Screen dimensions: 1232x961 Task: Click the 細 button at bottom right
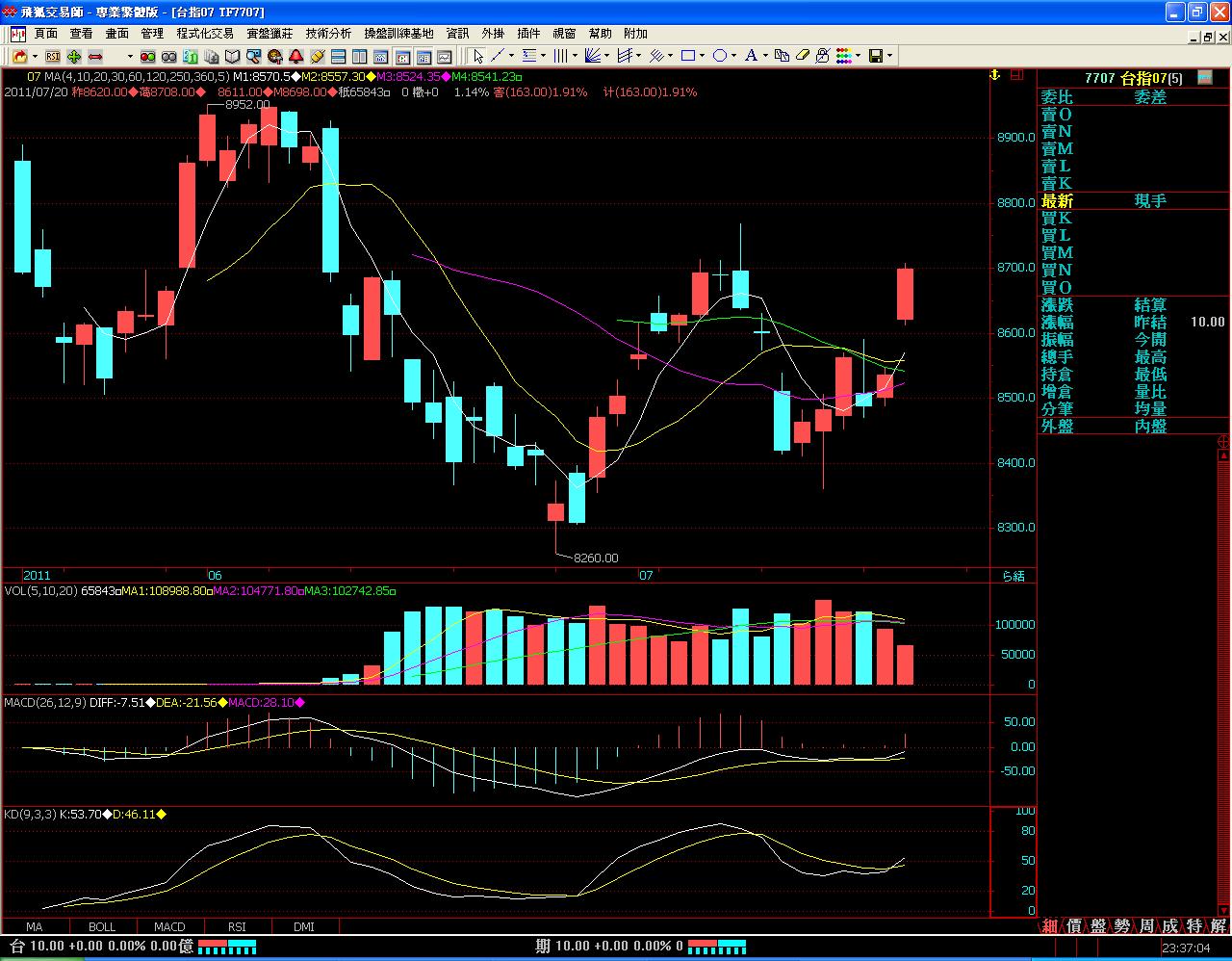1050,926
